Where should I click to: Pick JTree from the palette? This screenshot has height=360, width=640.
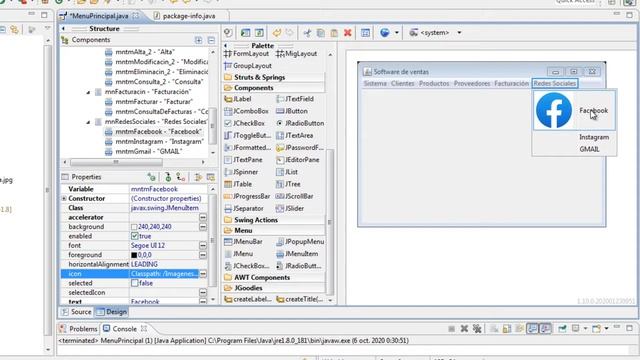[x=288, y=184]
